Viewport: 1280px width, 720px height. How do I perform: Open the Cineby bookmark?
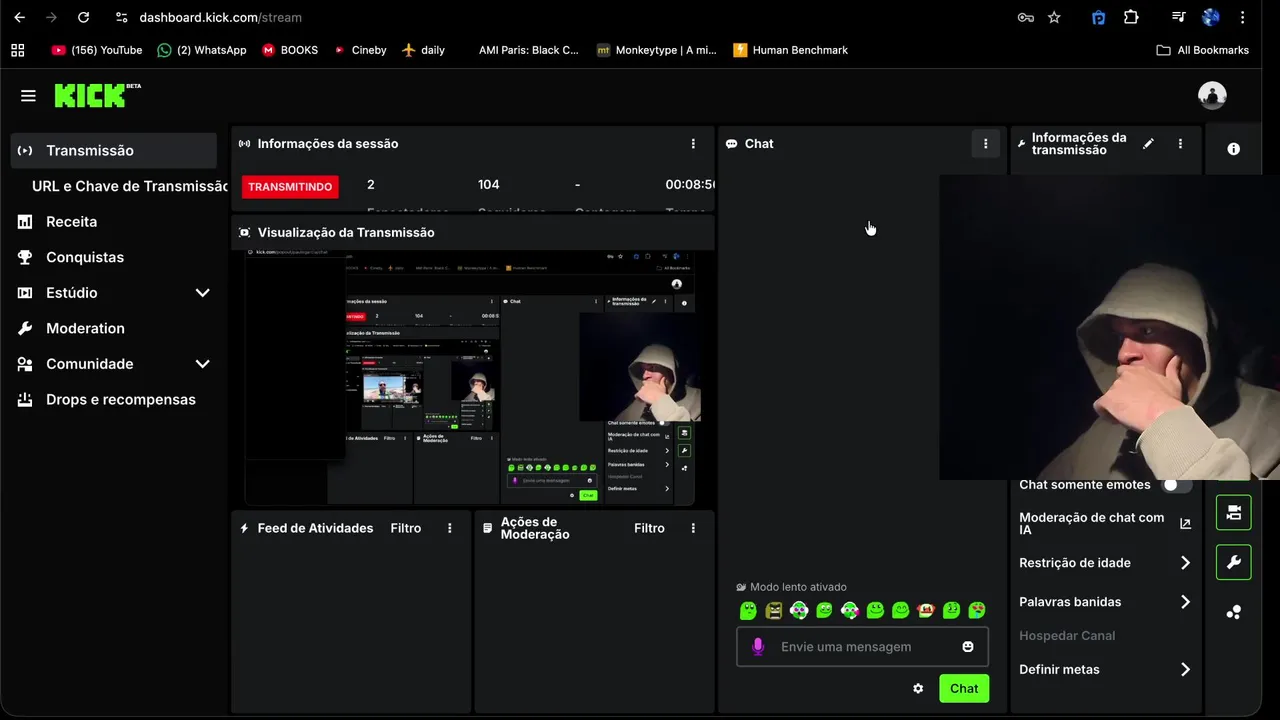360,50
